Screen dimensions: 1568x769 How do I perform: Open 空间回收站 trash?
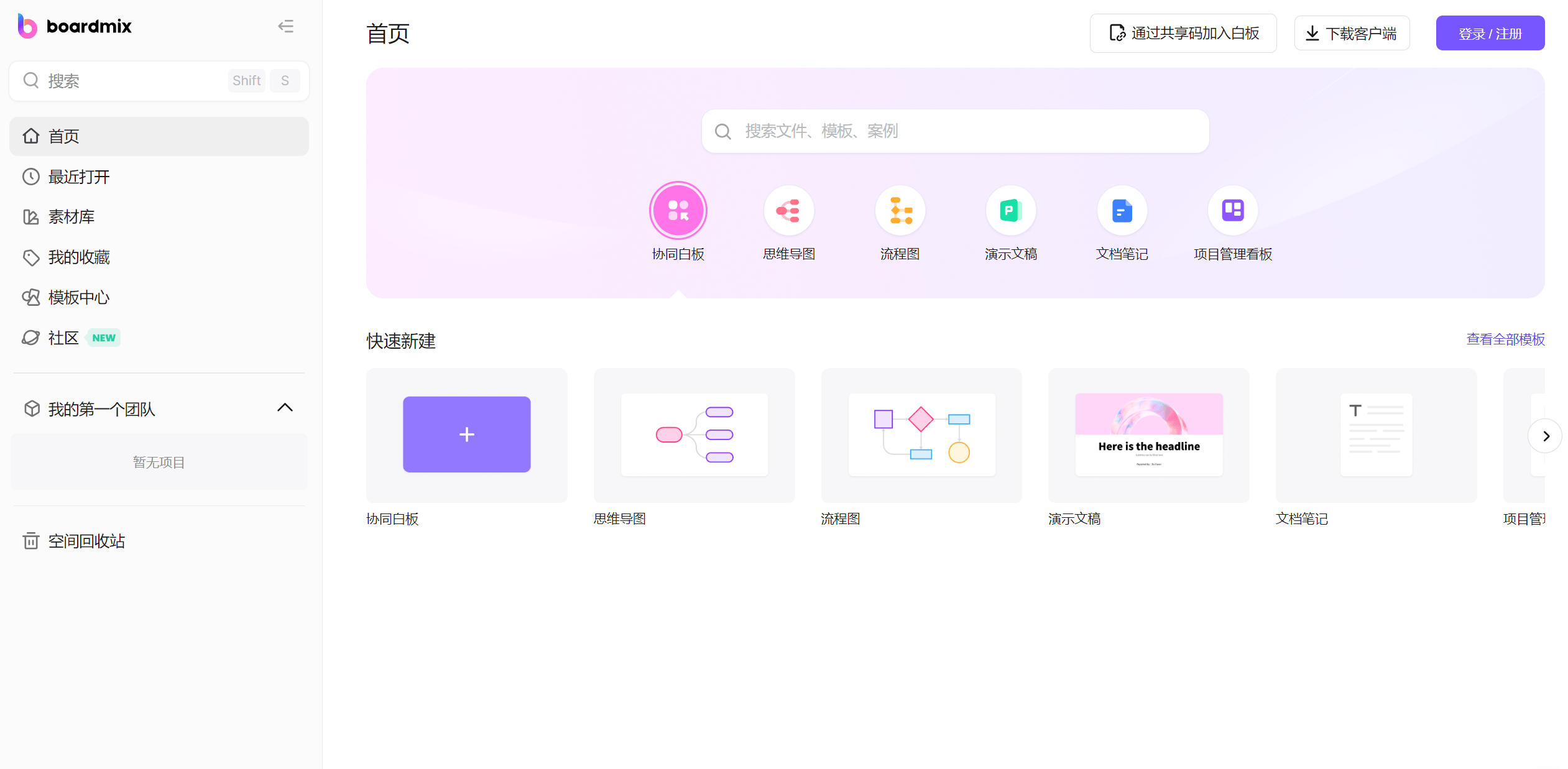(86, 541)
